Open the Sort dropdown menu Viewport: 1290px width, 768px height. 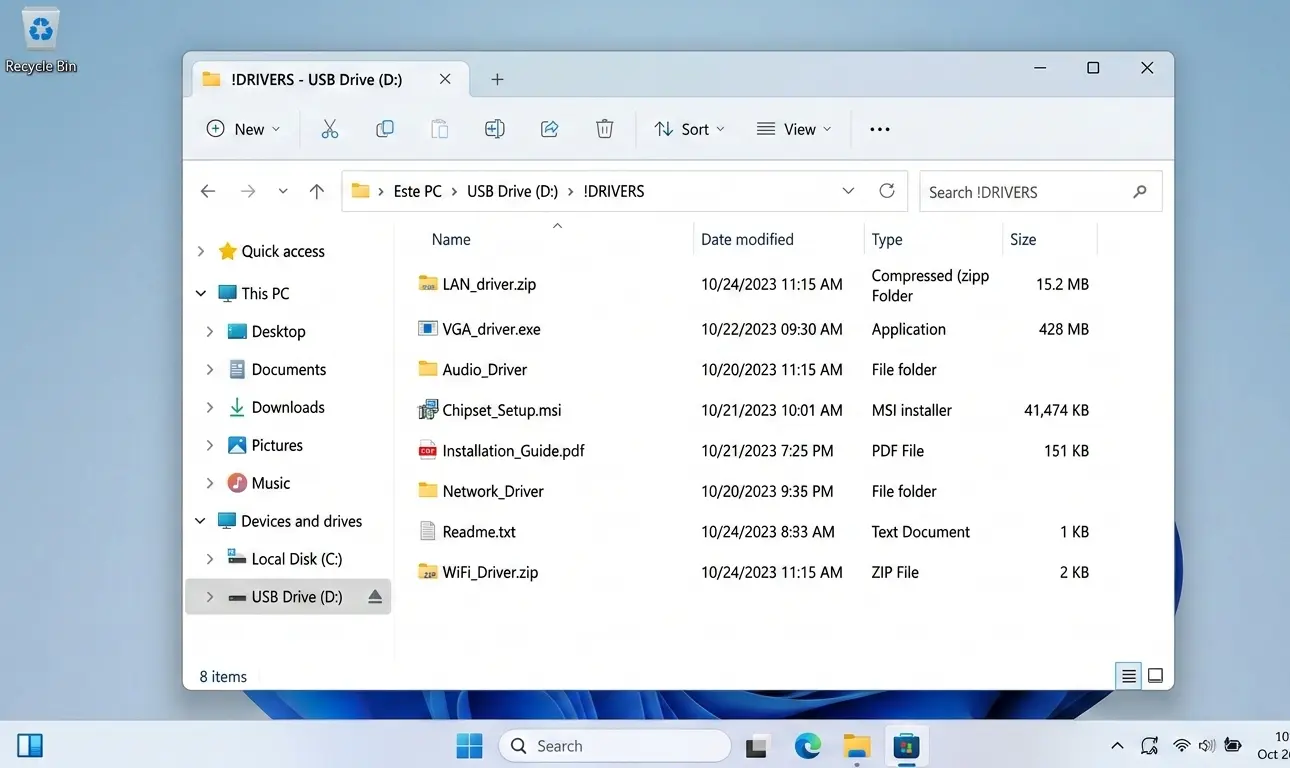click(x=689, y=129)
